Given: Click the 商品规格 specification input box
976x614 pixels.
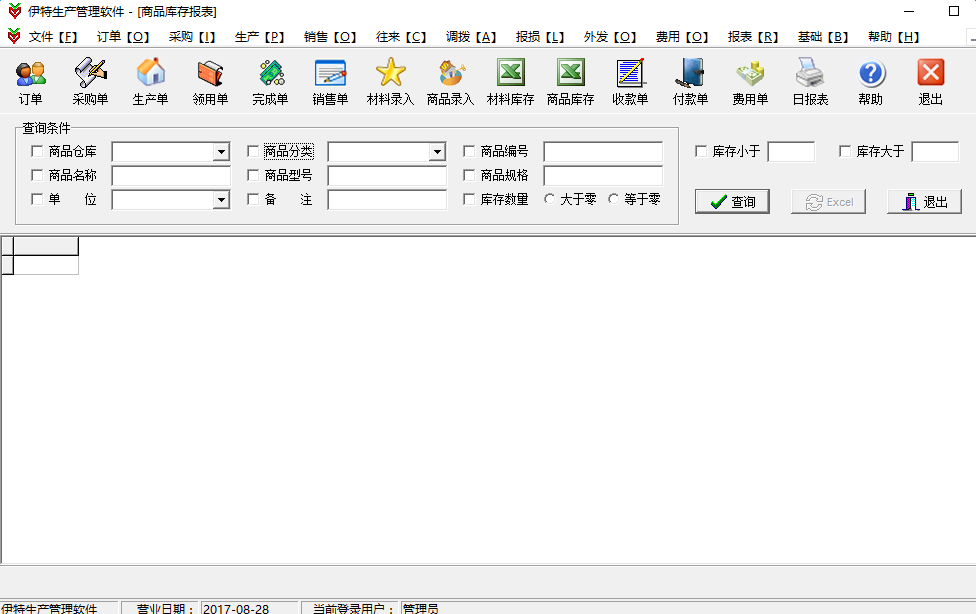Looking at the screenshot, I should pyautogui.click(x=602, y=175).
